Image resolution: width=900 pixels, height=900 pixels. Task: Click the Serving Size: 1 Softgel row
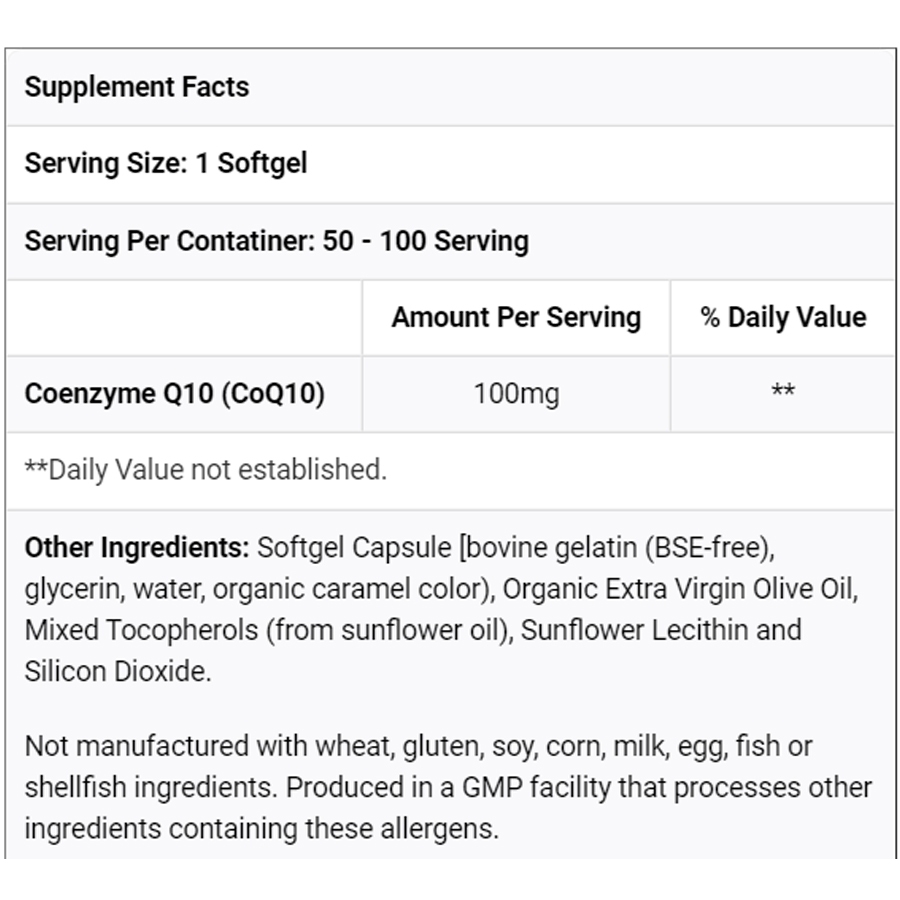tap(166, 163)
